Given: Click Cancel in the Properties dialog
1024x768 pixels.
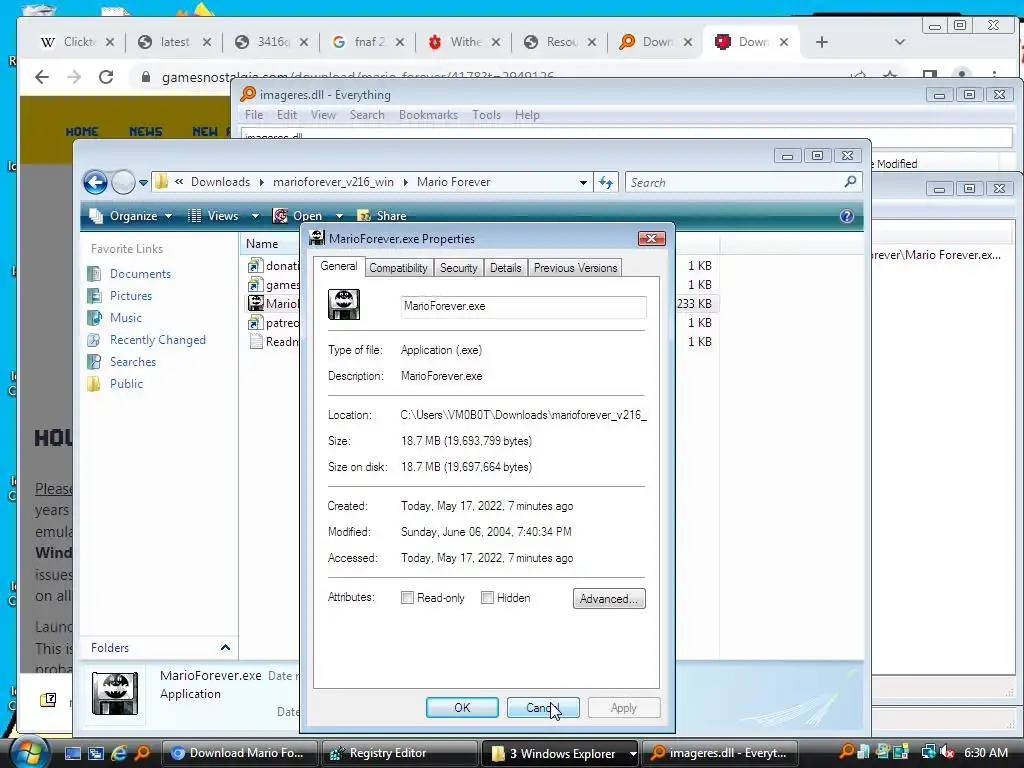Looking at the screenshot, I should pyautogui.click(x=543, y=708).
